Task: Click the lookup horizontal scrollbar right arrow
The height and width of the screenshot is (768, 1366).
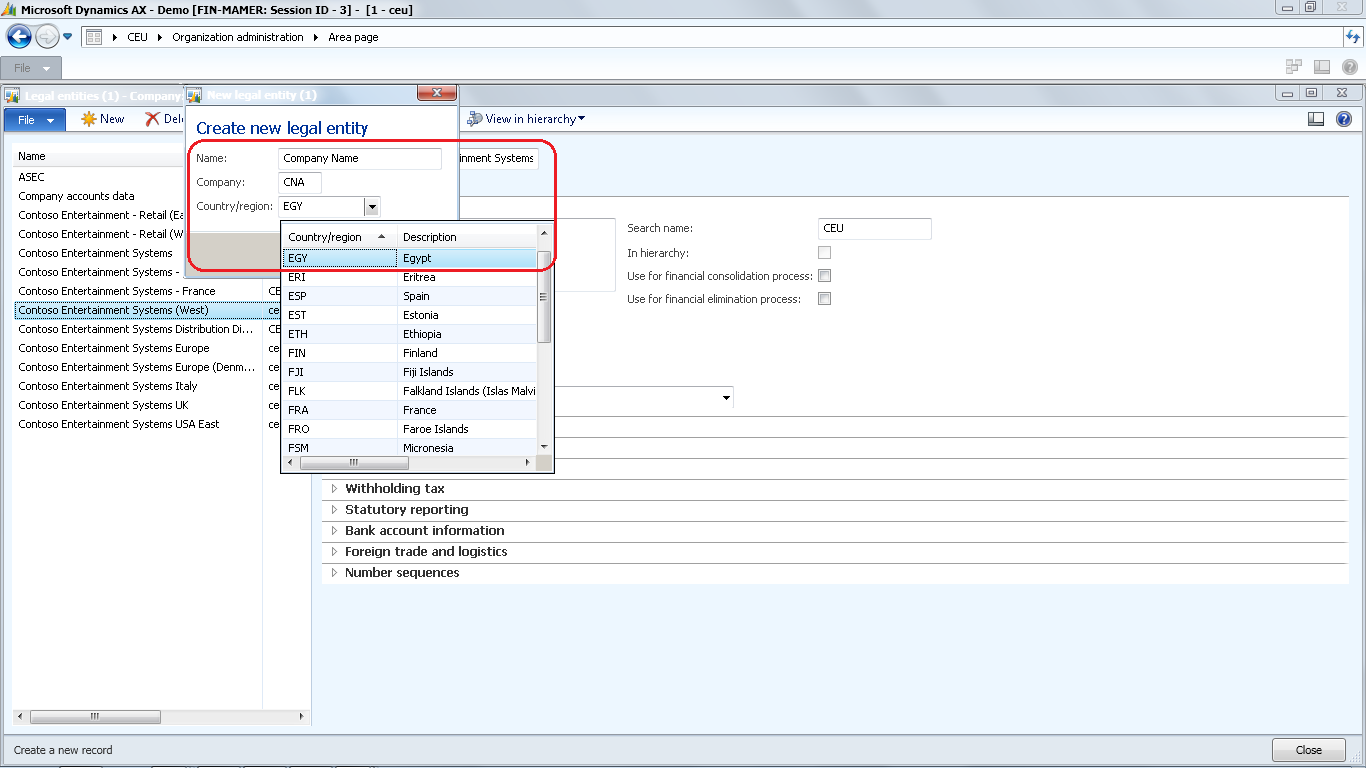Action: click(x=529, y=463)
